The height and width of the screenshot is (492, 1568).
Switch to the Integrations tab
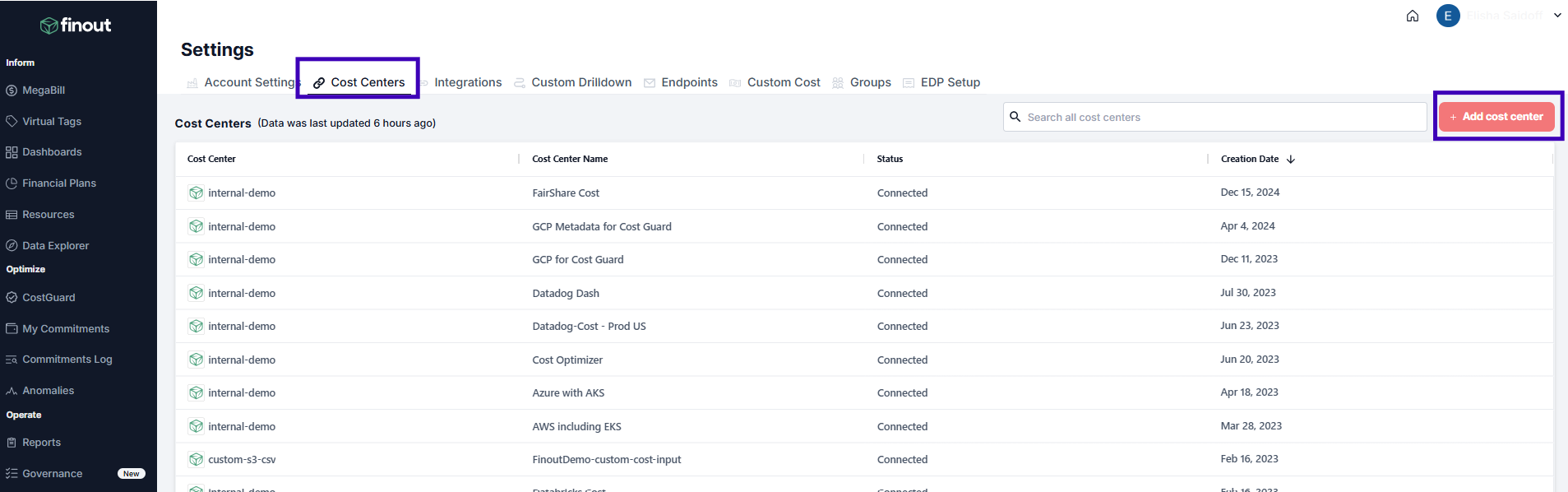coord(467,83)
